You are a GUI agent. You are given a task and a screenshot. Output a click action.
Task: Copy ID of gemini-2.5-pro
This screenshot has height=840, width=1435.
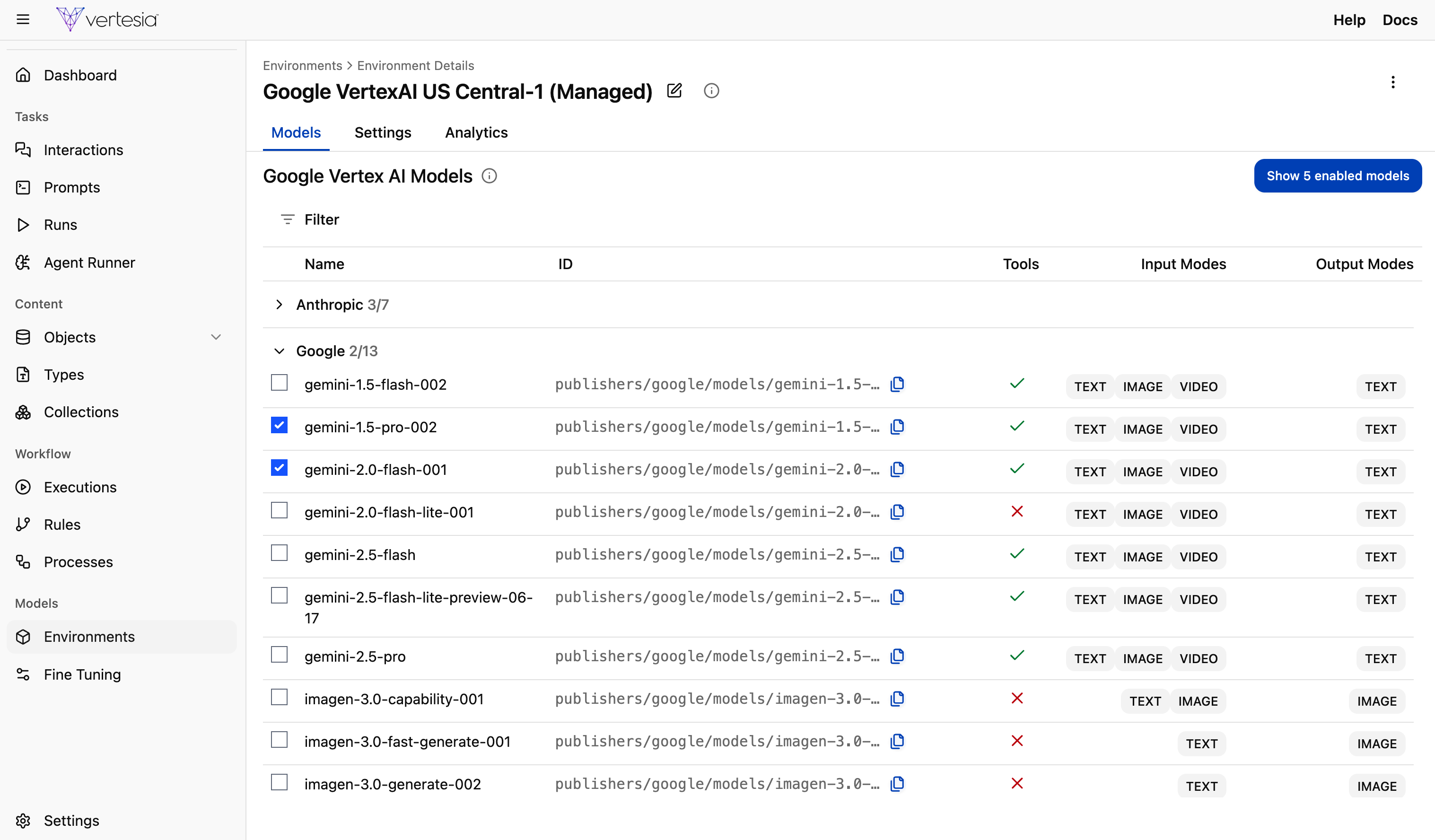(897, 656)
